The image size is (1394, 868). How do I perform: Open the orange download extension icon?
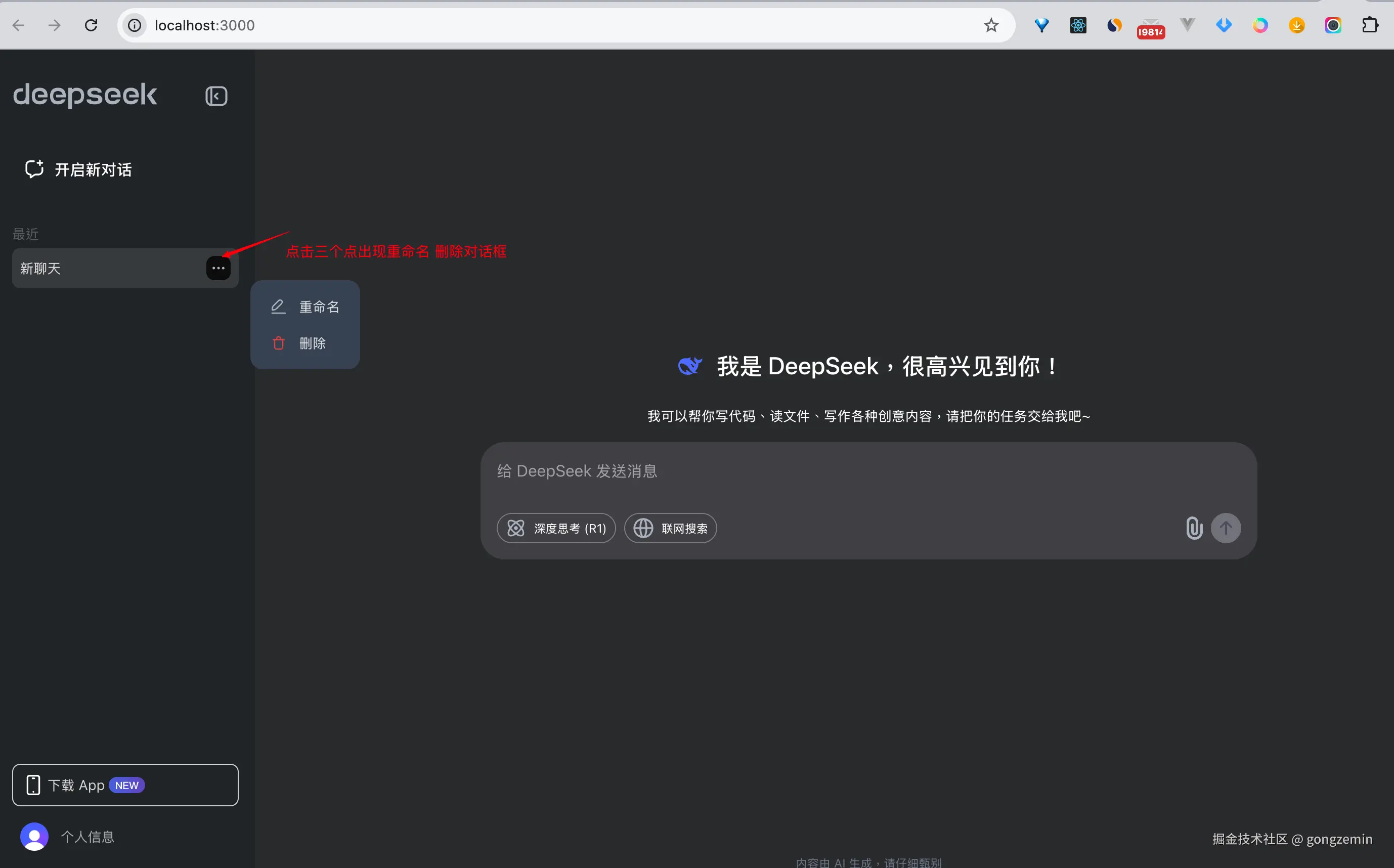1297,25
